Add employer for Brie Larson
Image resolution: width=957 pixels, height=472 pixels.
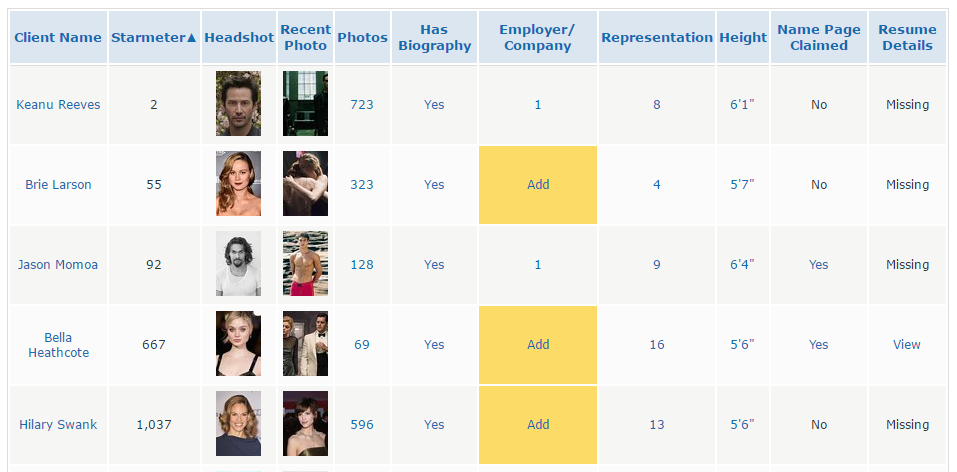coord(538,185)
